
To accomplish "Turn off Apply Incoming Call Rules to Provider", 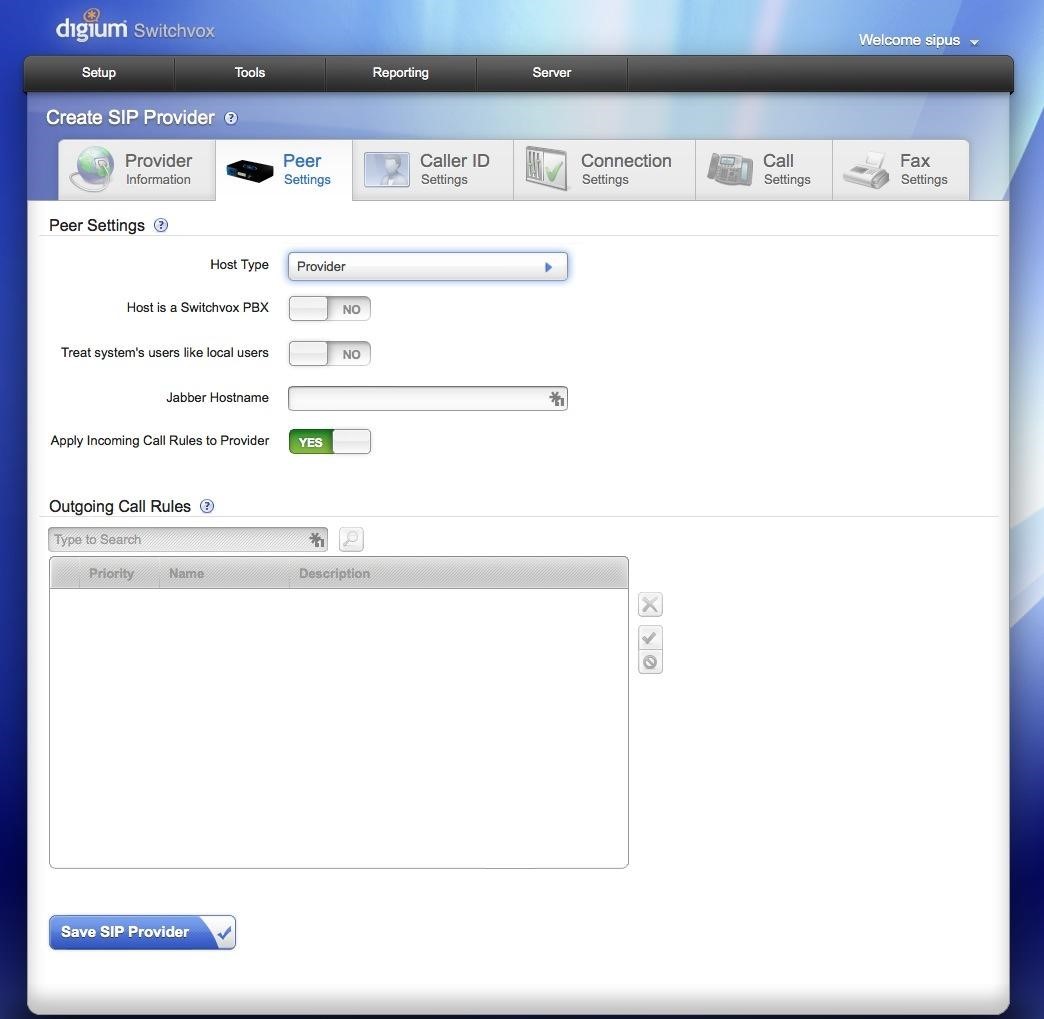I will point(330,442).
